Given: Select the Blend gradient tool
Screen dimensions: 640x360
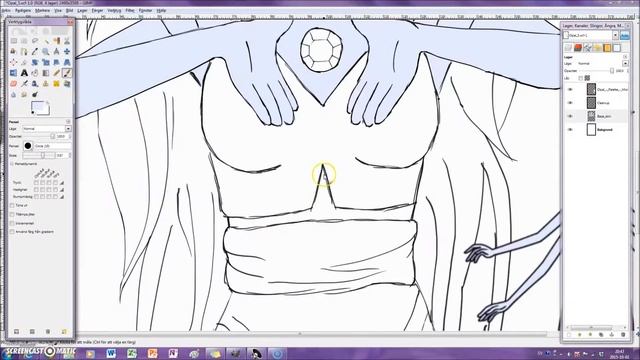Looking at the screenshot, I should 45,73.
